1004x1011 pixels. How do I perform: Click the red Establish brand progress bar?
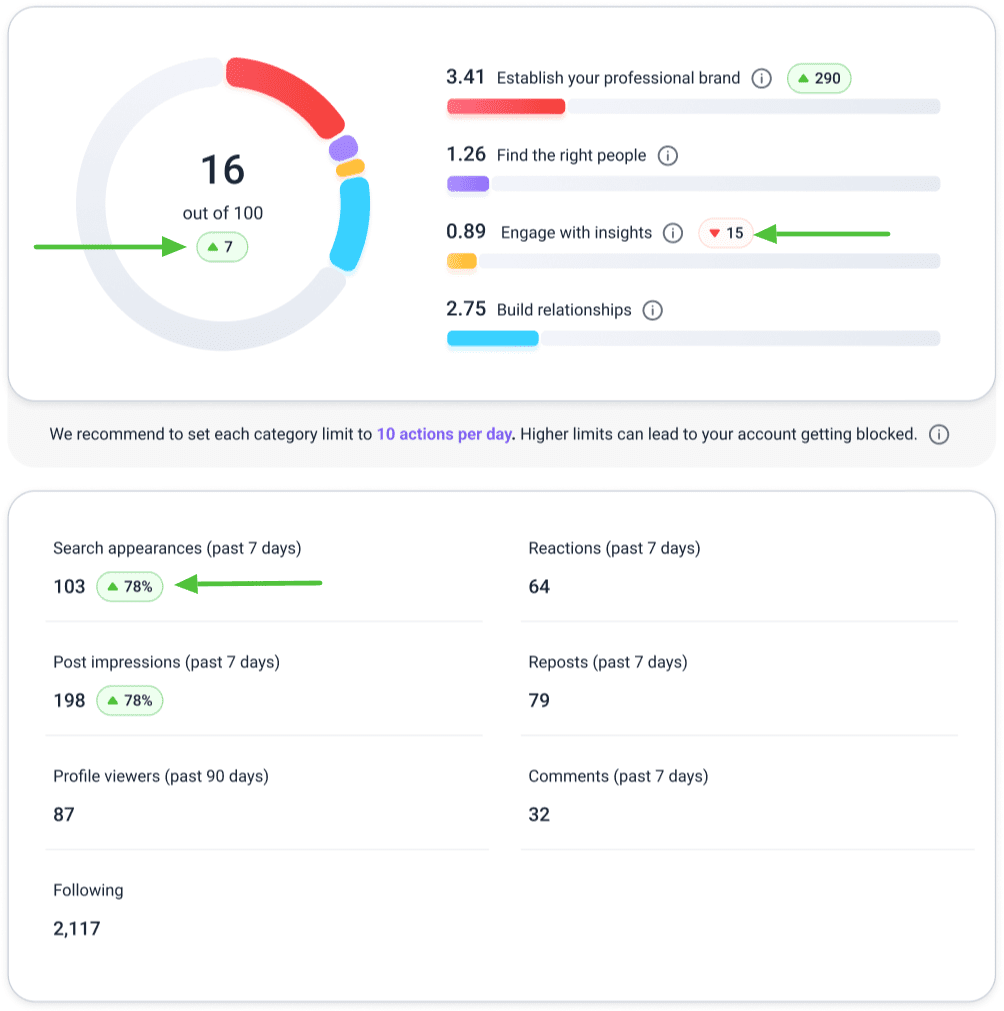click(505, 106)
